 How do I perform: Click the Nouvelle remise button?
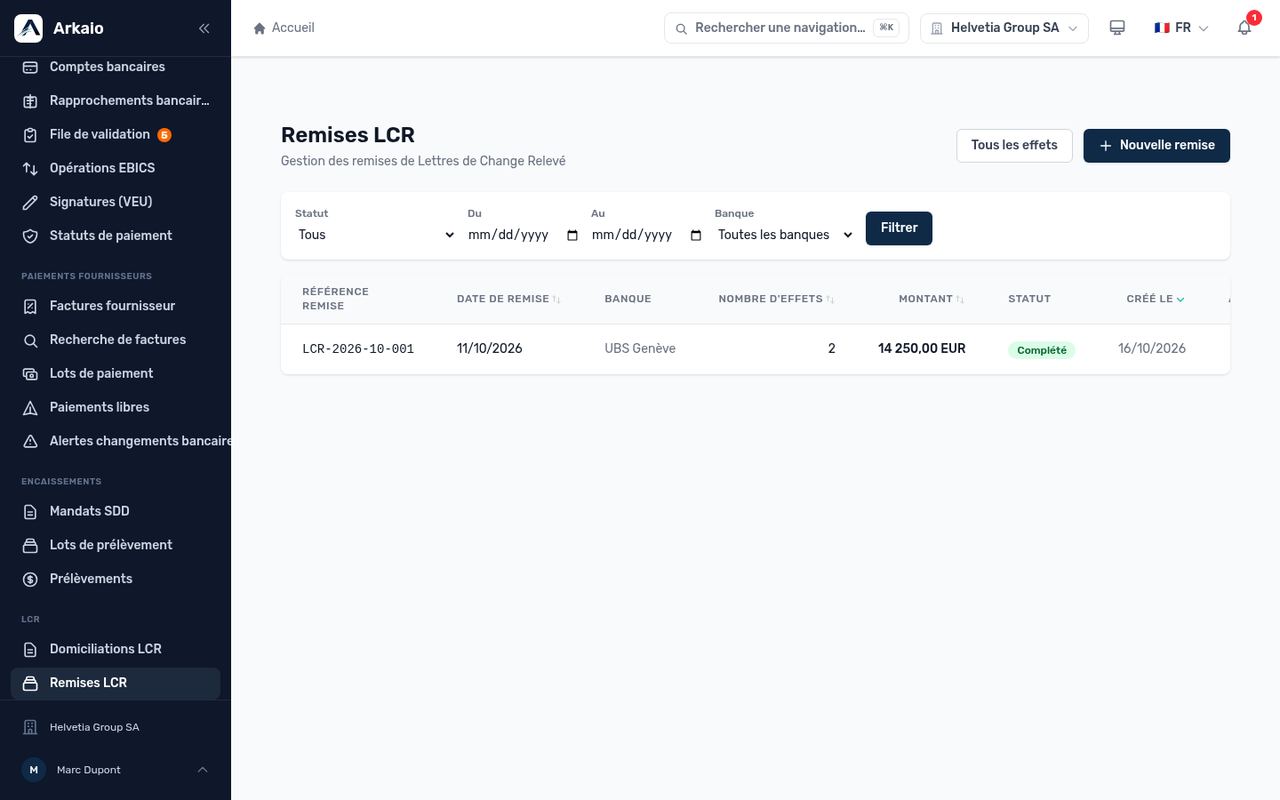pos(1156,146)
